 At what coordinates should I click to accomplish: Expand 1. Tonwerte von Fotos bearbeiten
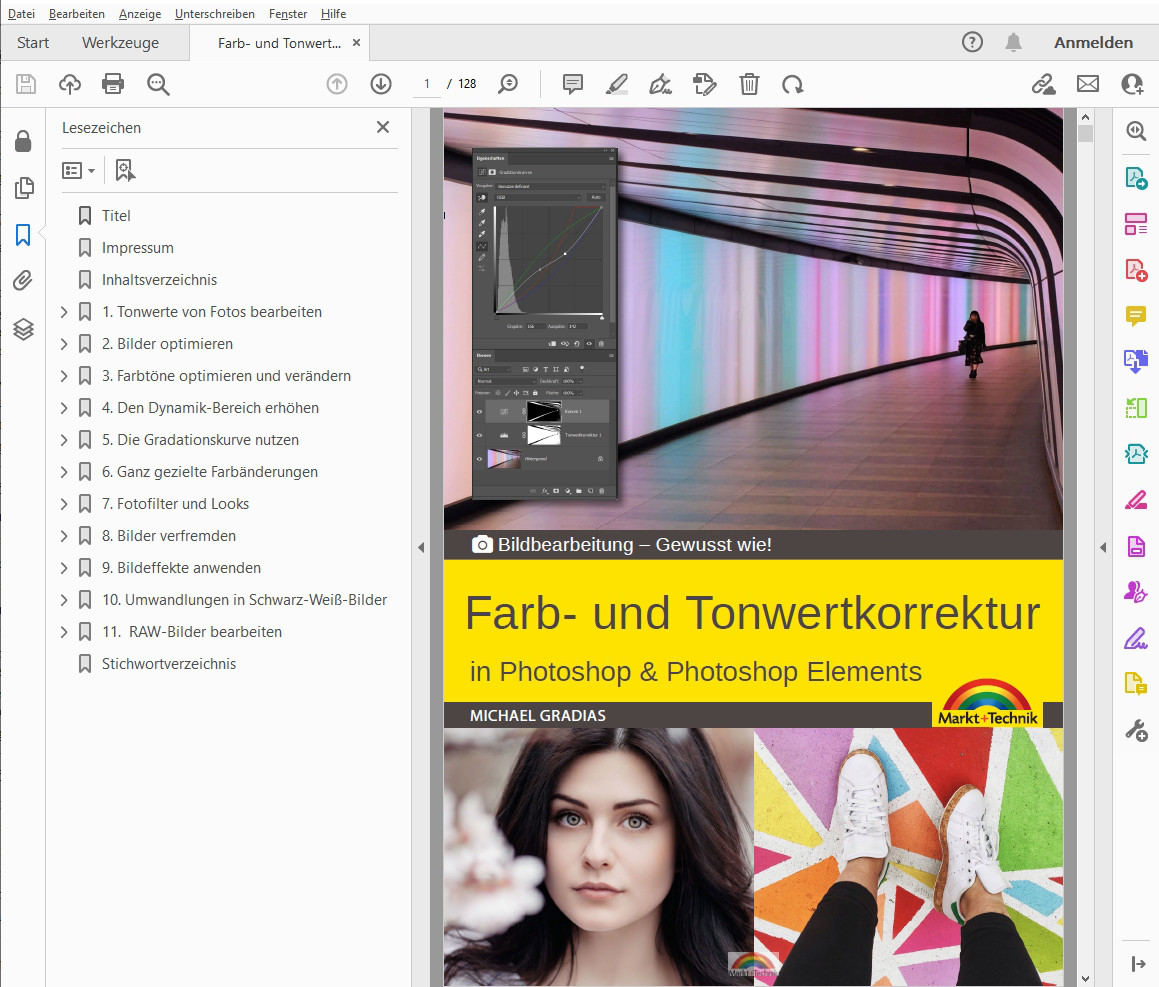coord(64,312)
